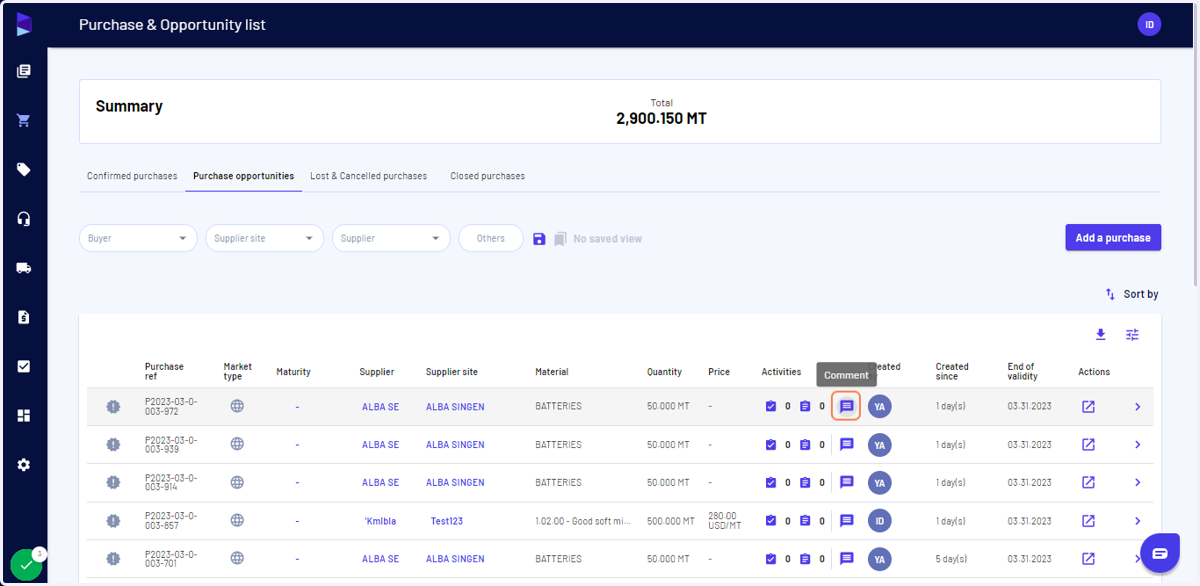The image size is (1200, 586).
Task: Open the shopping cart sidebar icon
Action: tap(24, 120)
